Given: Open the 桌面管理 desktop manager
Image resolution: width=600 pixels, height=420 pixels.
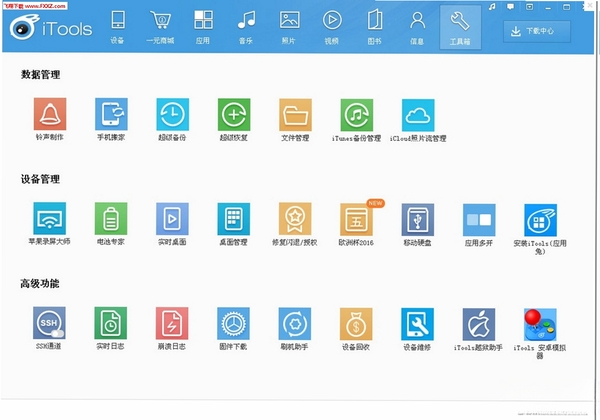Looking at the screenshot, I should 233,219.
